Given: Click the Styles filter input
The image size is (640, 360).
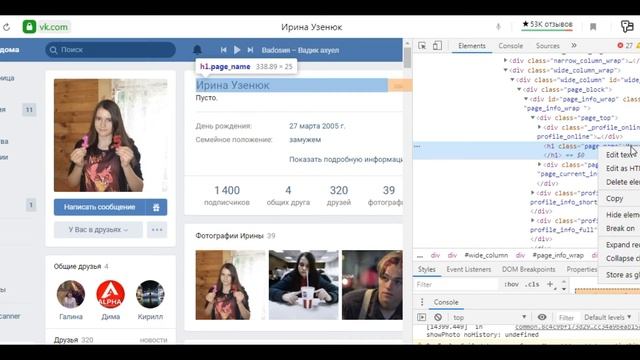Looking at the screenshot, I should (x=456, y=284).
